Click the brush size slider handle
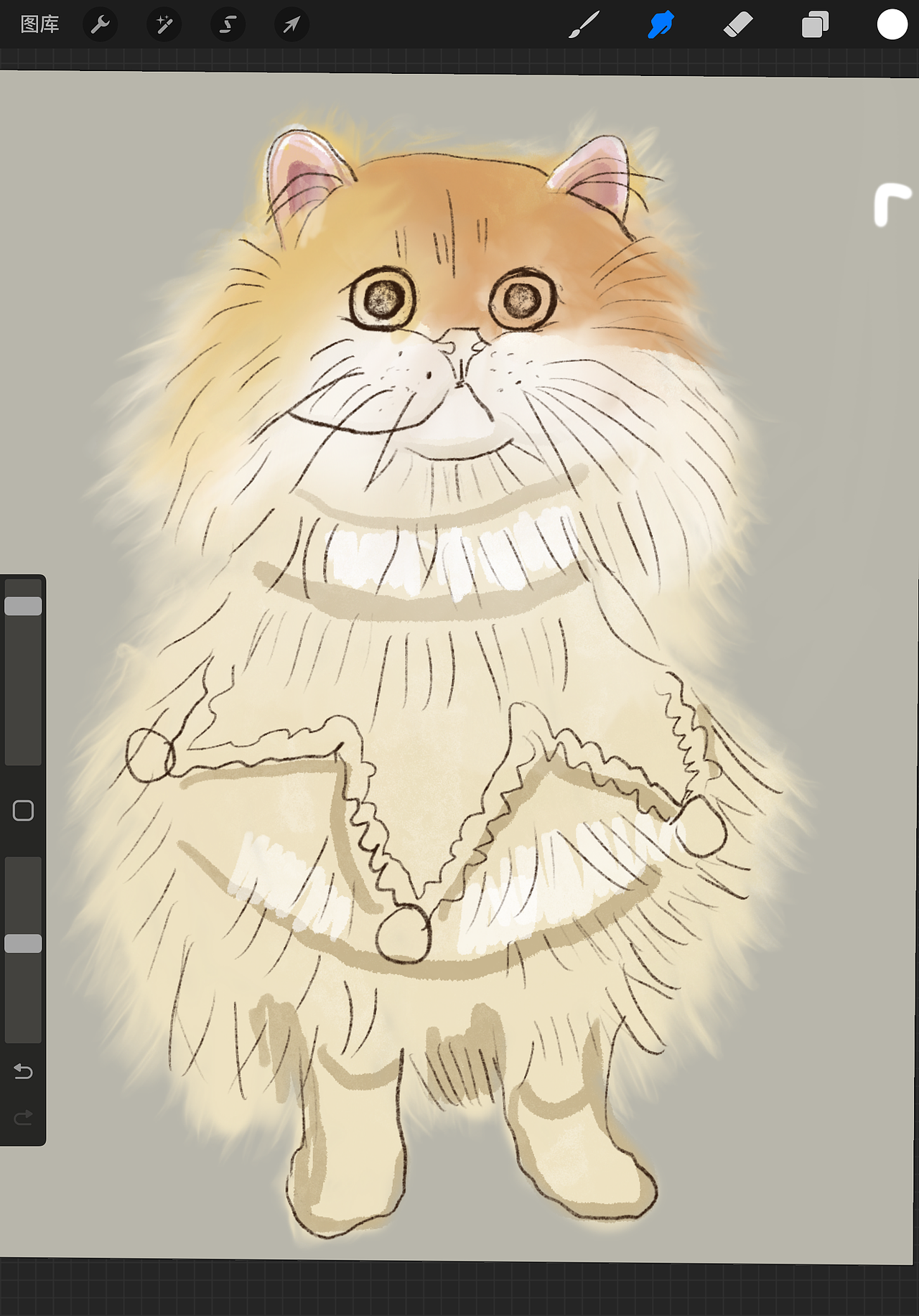The height and width of the screenshot is (1316, 919). click(x=23, y=606)
